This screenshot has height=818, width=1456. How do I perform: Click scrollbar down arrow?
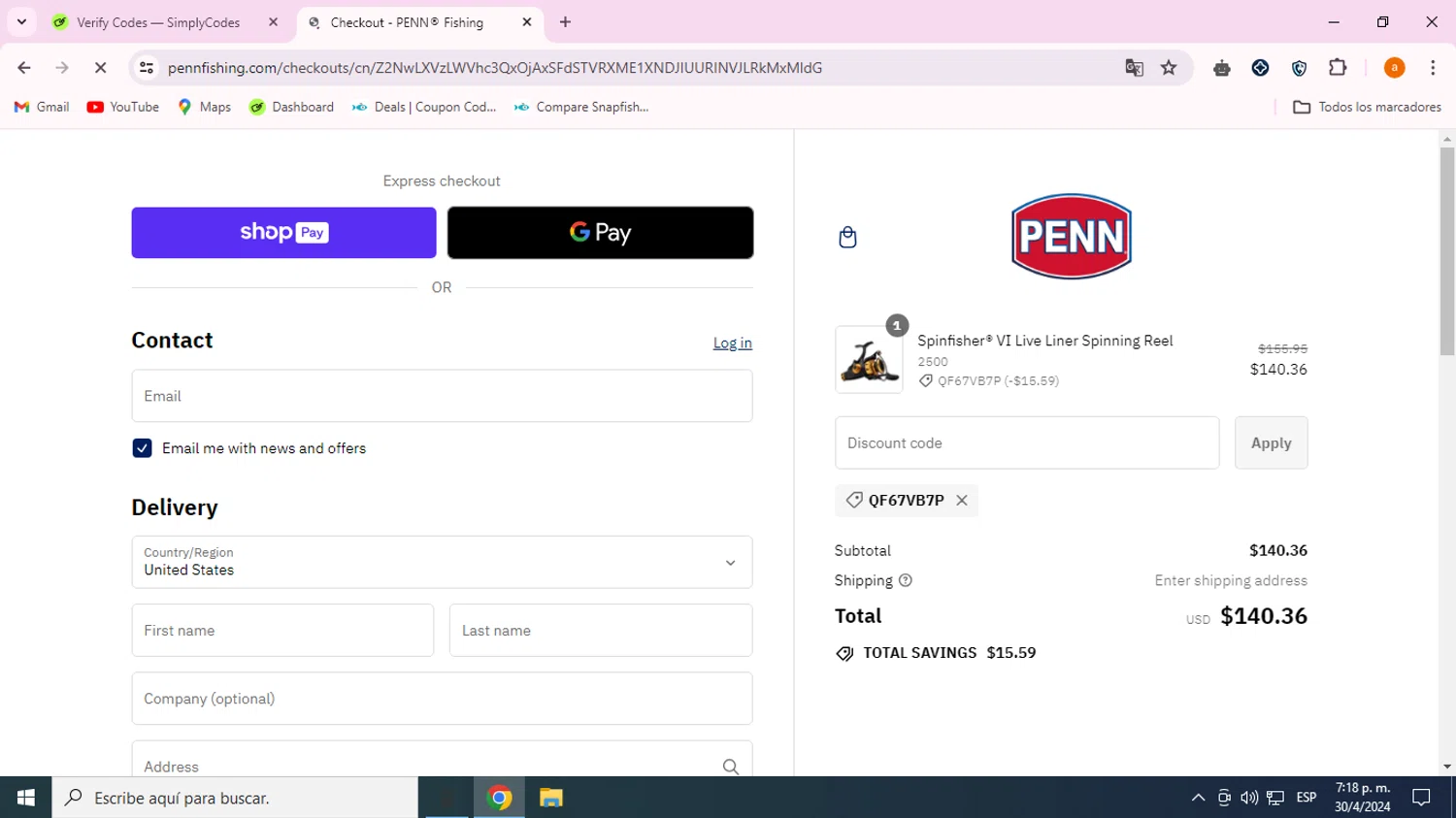click(1447, 767)
